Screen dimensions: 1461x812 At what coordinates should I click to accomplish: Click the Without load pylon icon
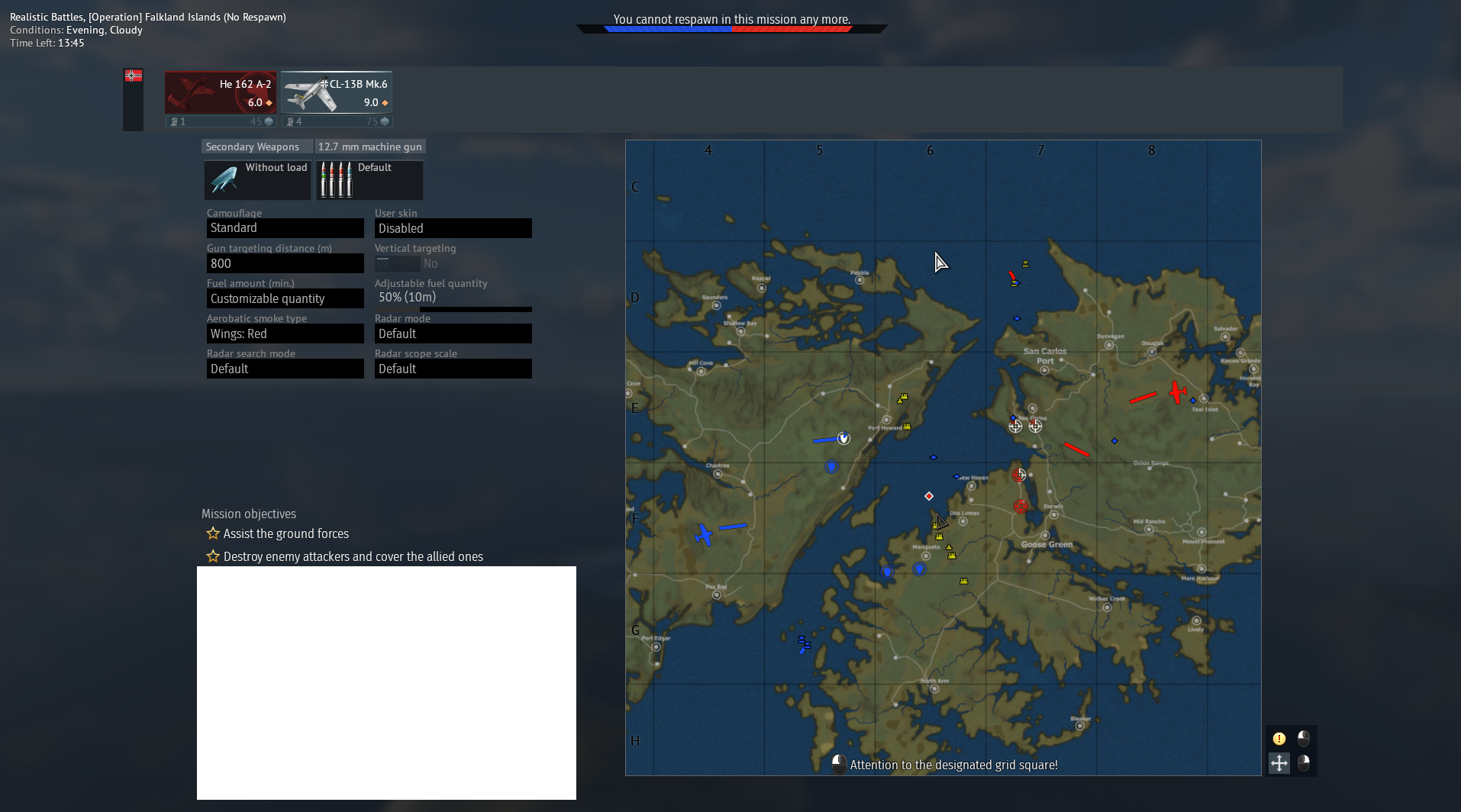click(224, 180)
